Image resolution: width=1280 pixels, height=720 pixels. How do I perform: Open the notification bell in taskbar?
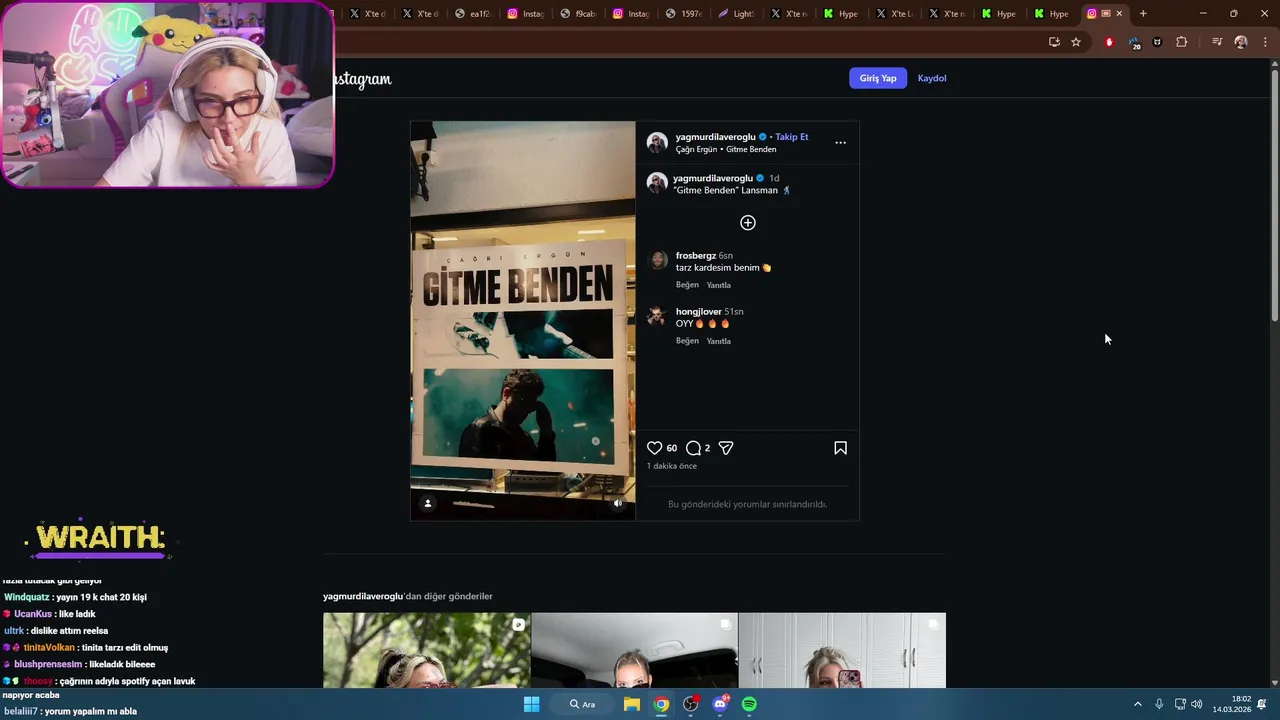point(1262,704)
